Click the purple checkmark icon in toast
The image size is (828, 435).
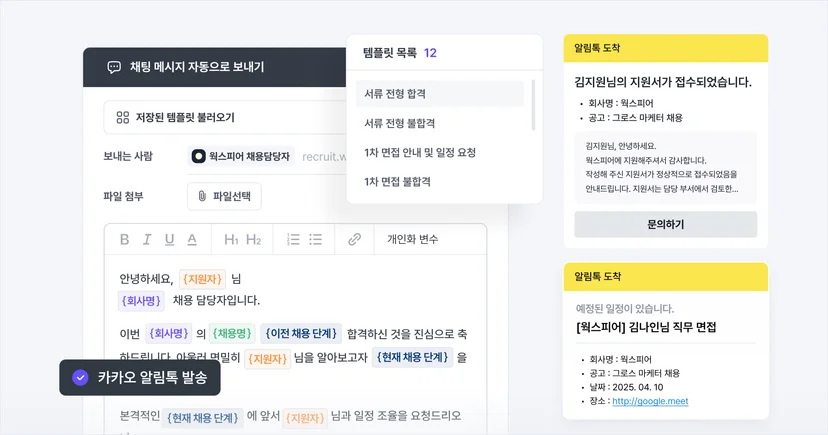click(80, 377)
